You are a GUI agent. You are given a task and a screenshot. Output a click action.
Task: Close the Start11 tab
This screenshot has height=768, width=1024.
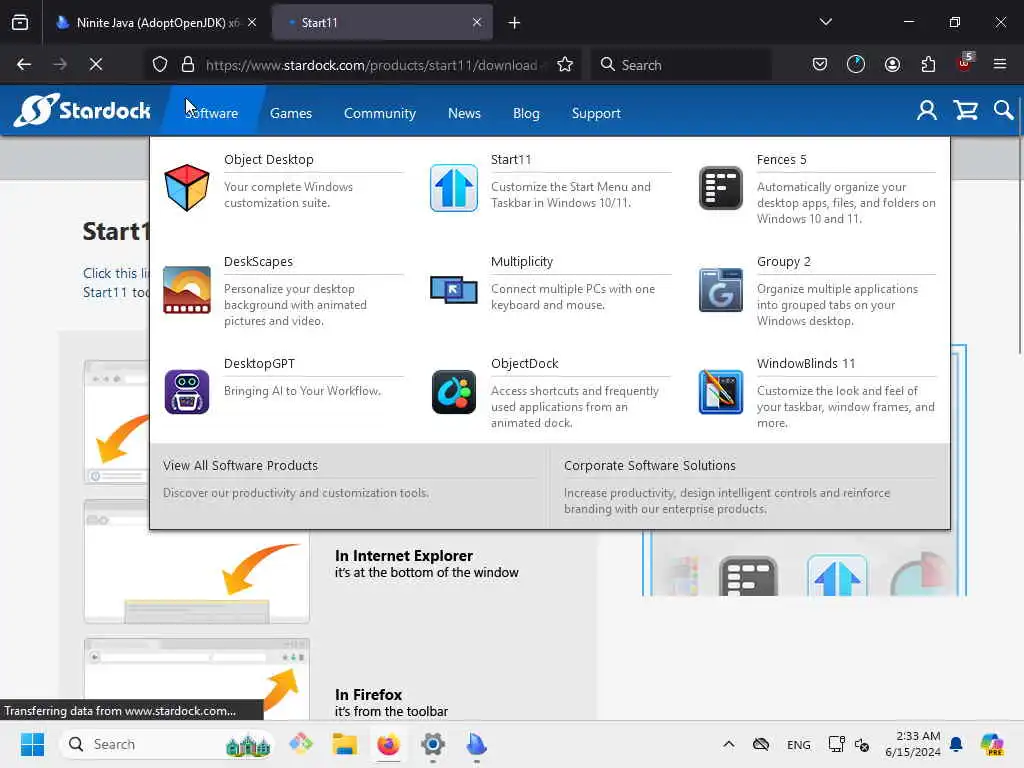(x=477, y=22)
